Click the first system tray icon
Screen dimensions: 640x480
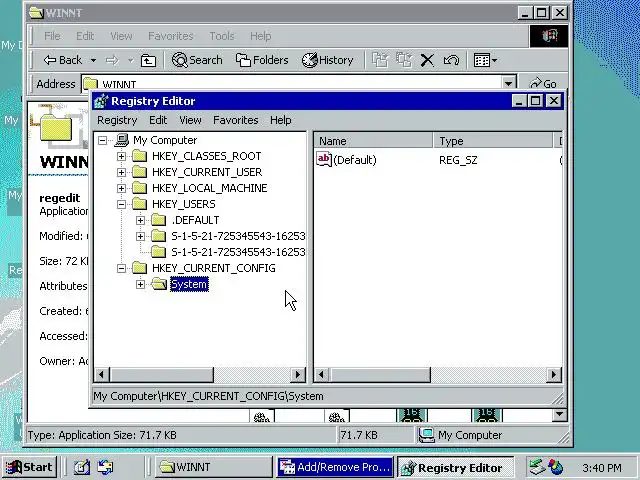click(537, 467)
